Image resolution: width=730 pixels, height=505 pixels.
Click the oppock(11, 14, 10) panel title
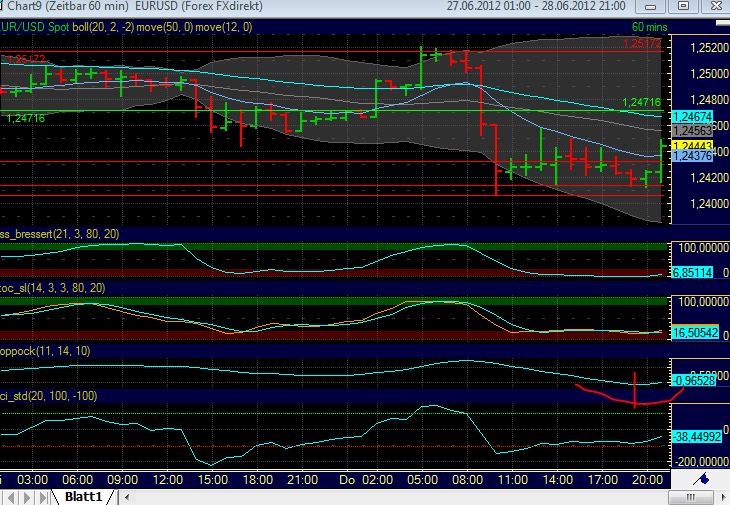45,351
